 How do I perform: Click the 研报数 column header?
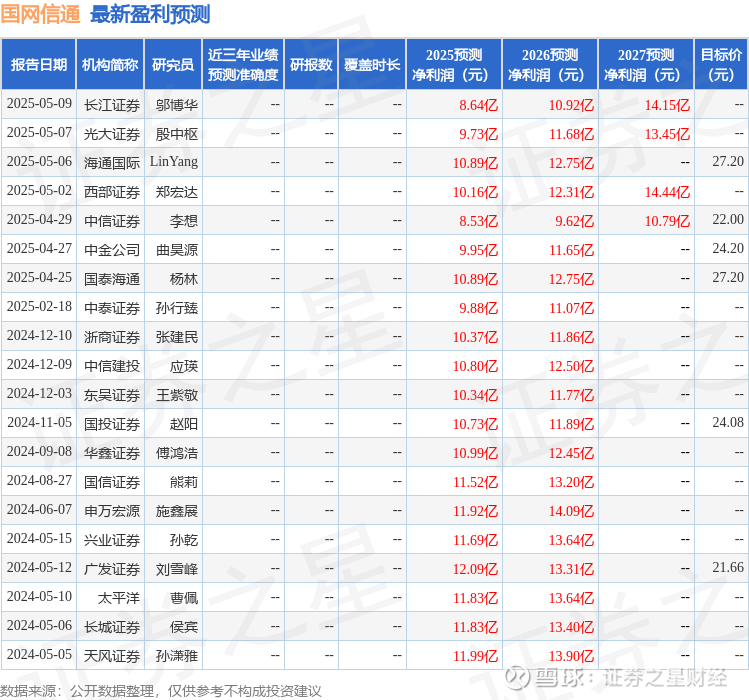311,65
